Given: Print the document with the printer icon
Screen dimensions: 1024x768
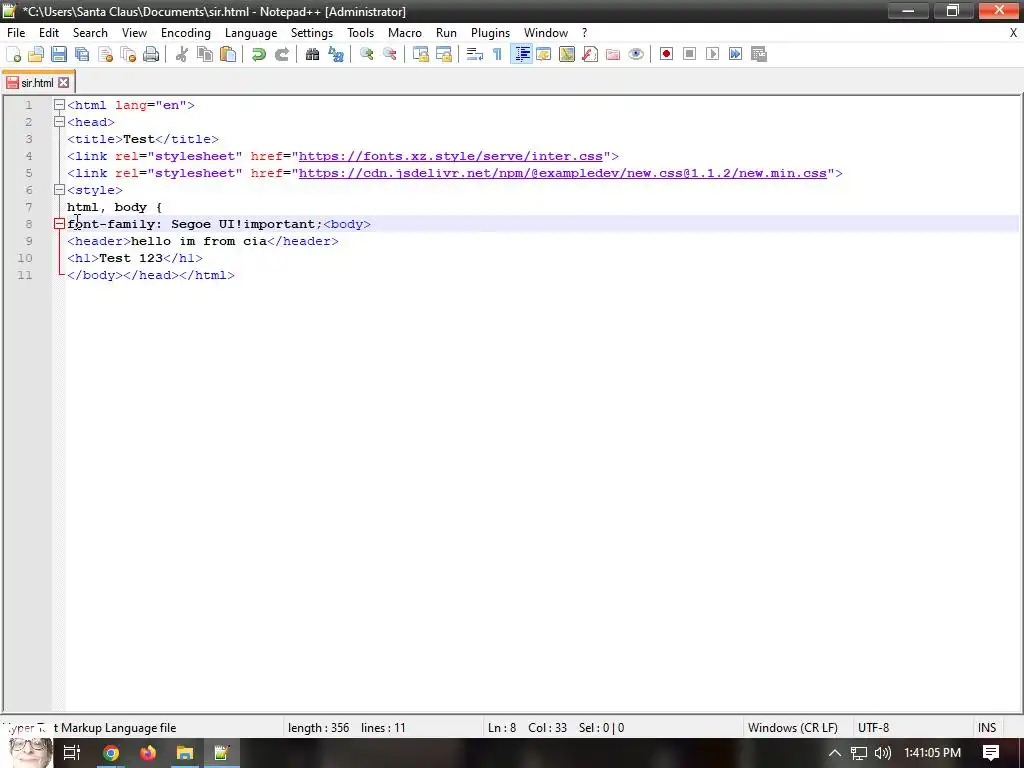Looking at the screenshot, I should pyautogui.click(x=151, y=54).
